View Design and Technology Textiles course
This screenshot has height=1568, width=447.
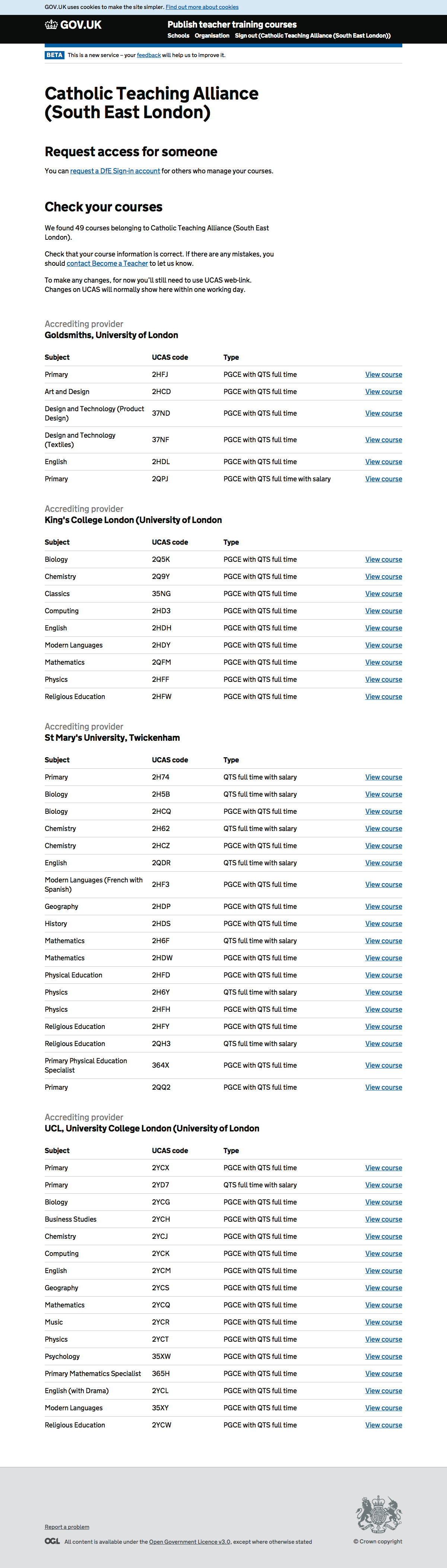(x=383, y=440)
